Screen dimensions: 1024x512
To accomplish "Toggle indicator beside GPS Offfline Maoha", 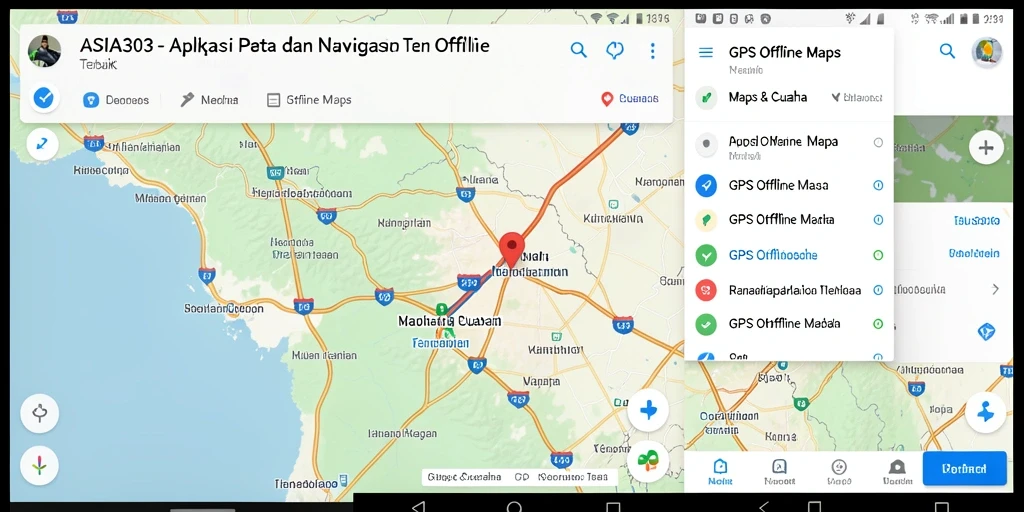I will coord(878,220).
